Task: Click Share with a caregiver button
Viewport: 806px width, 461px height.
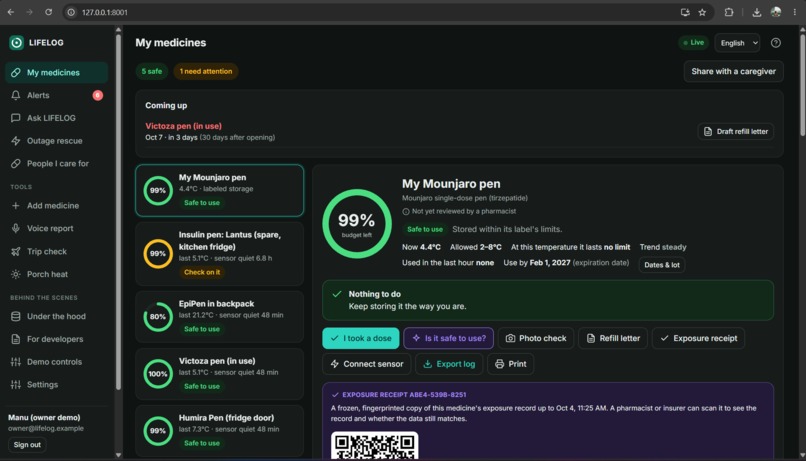Action: pyautogui.click(x=733, y=71)
